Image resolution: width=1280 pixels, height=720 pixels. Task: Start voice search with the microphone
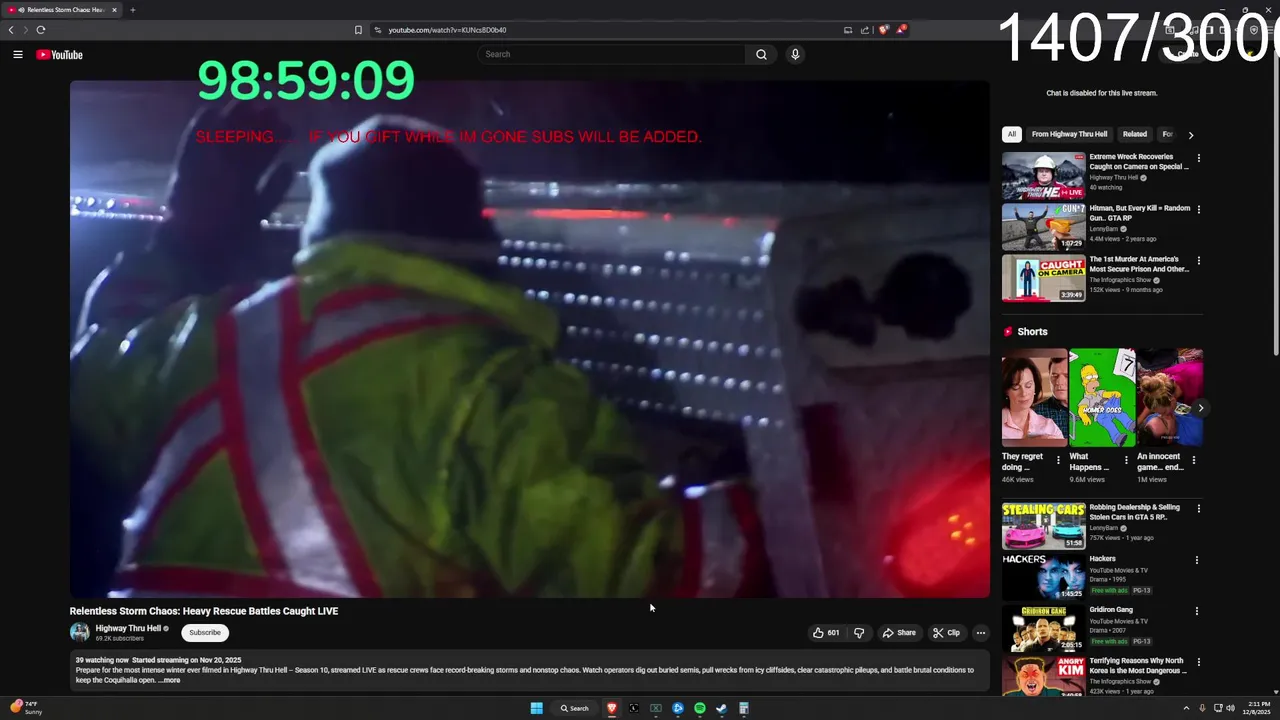tap(795, 55)
